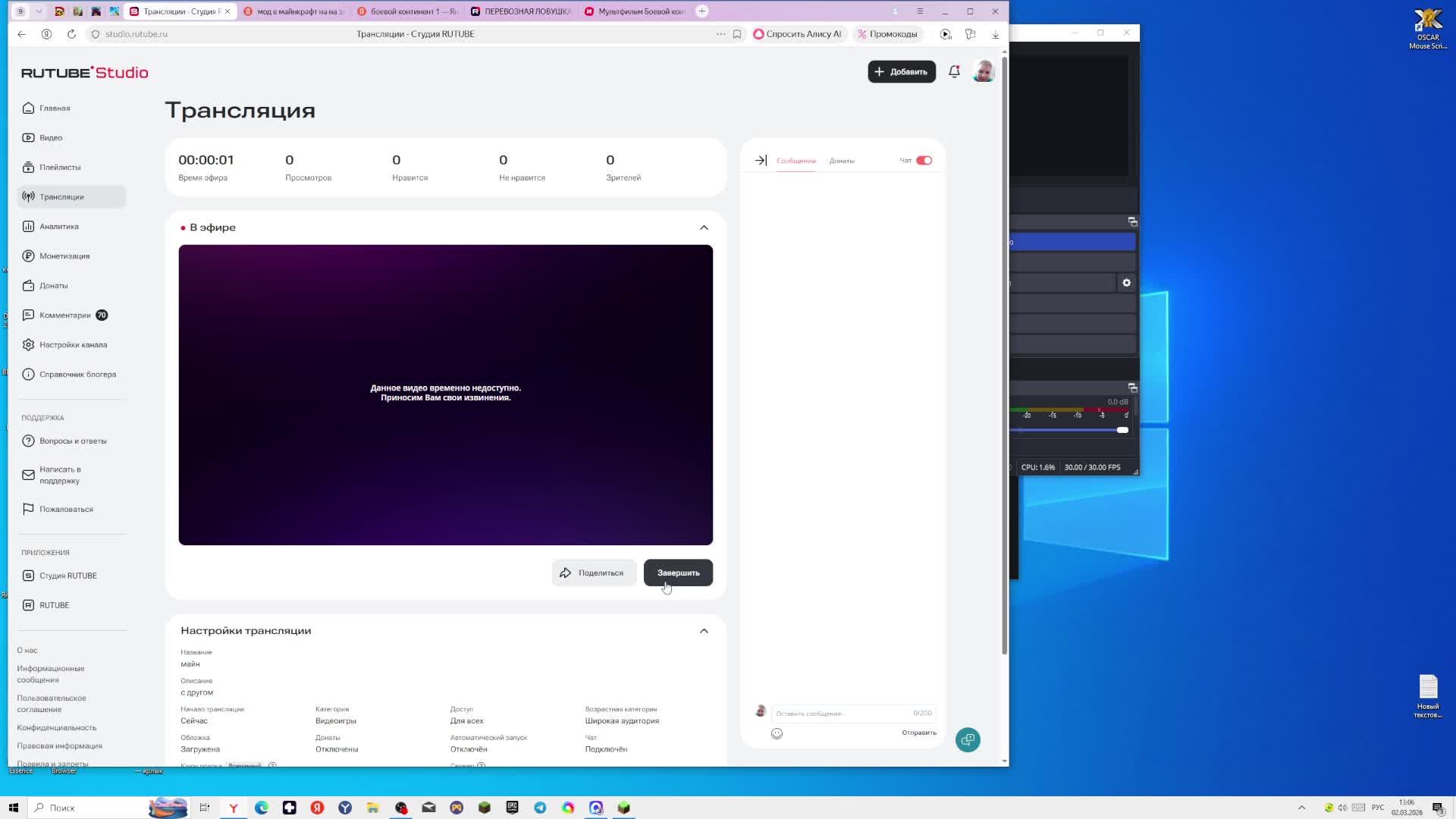Open user profile avatar menu
1456x819 pixels.
tap(984, 72)
